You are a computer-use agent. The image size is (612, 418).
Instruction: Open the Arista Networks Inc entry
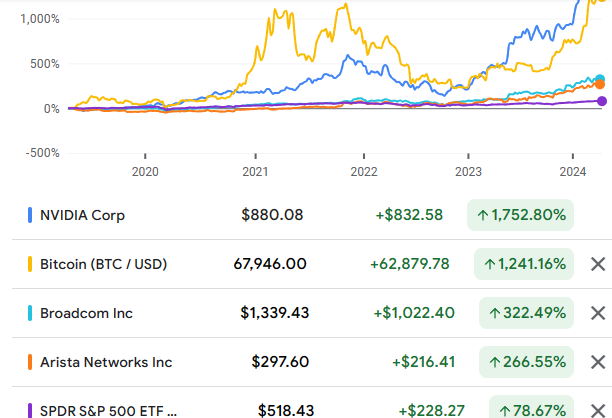tap(106, 362)
